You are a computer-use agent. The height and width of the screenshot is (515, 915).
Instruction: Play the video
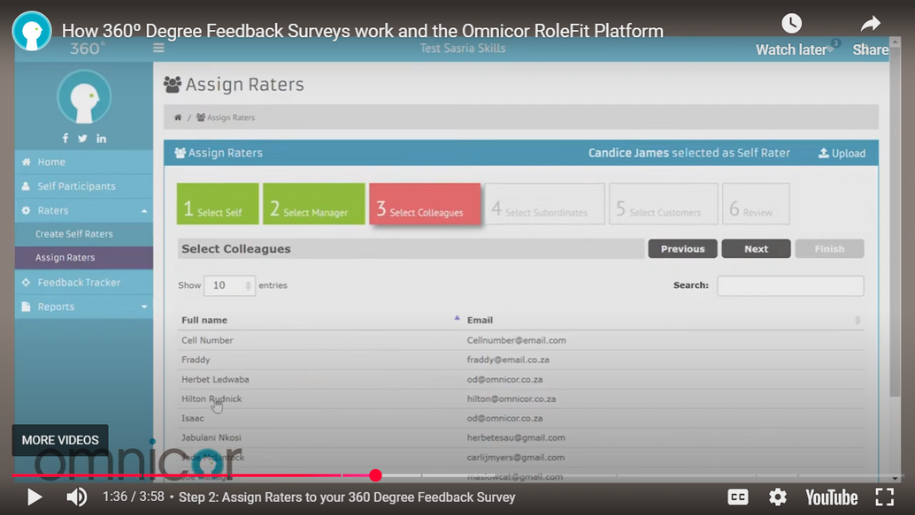pyautogui.click(x=34, y=497)
